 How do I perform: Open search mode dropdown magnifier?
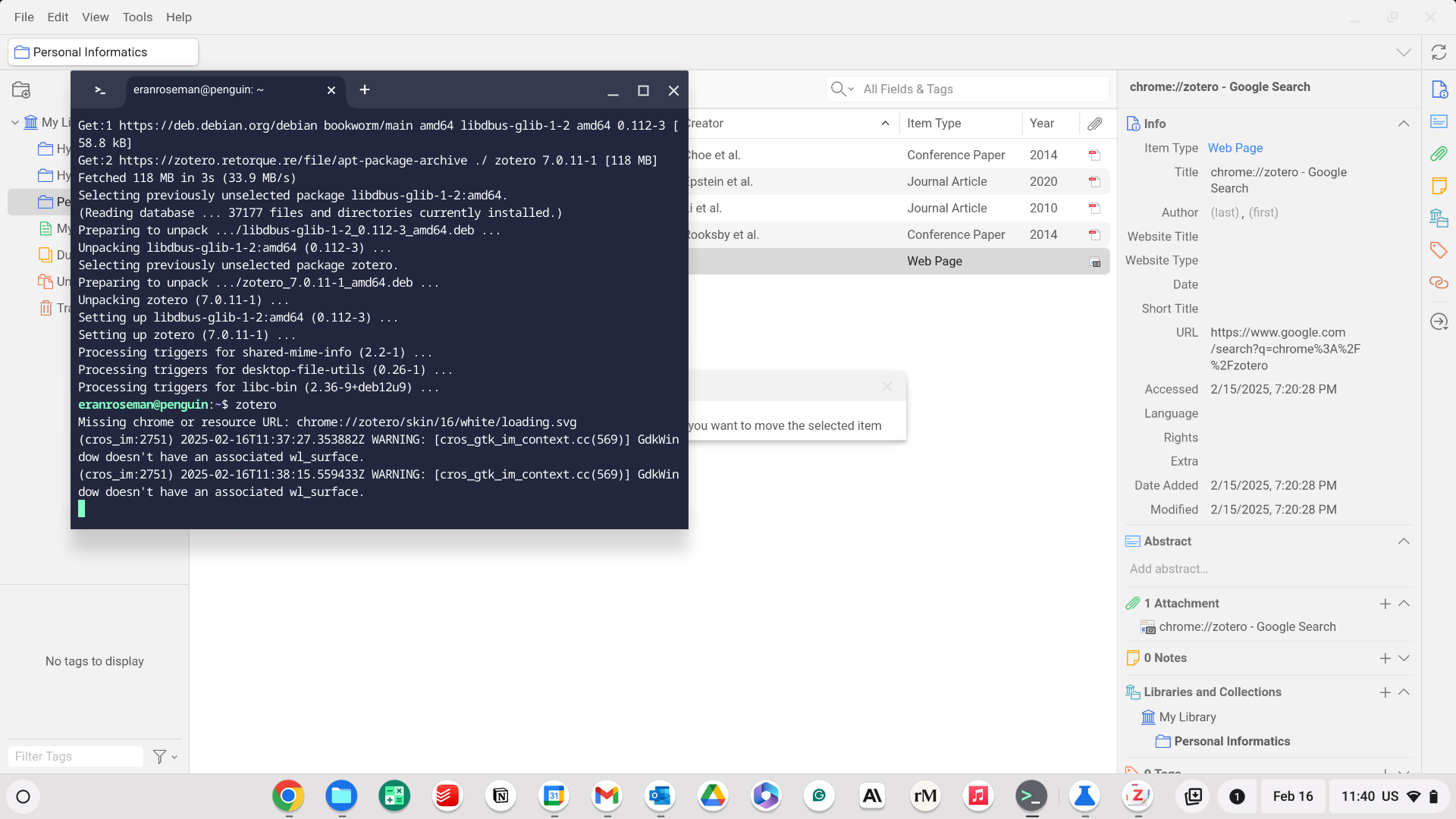(842, 89)
